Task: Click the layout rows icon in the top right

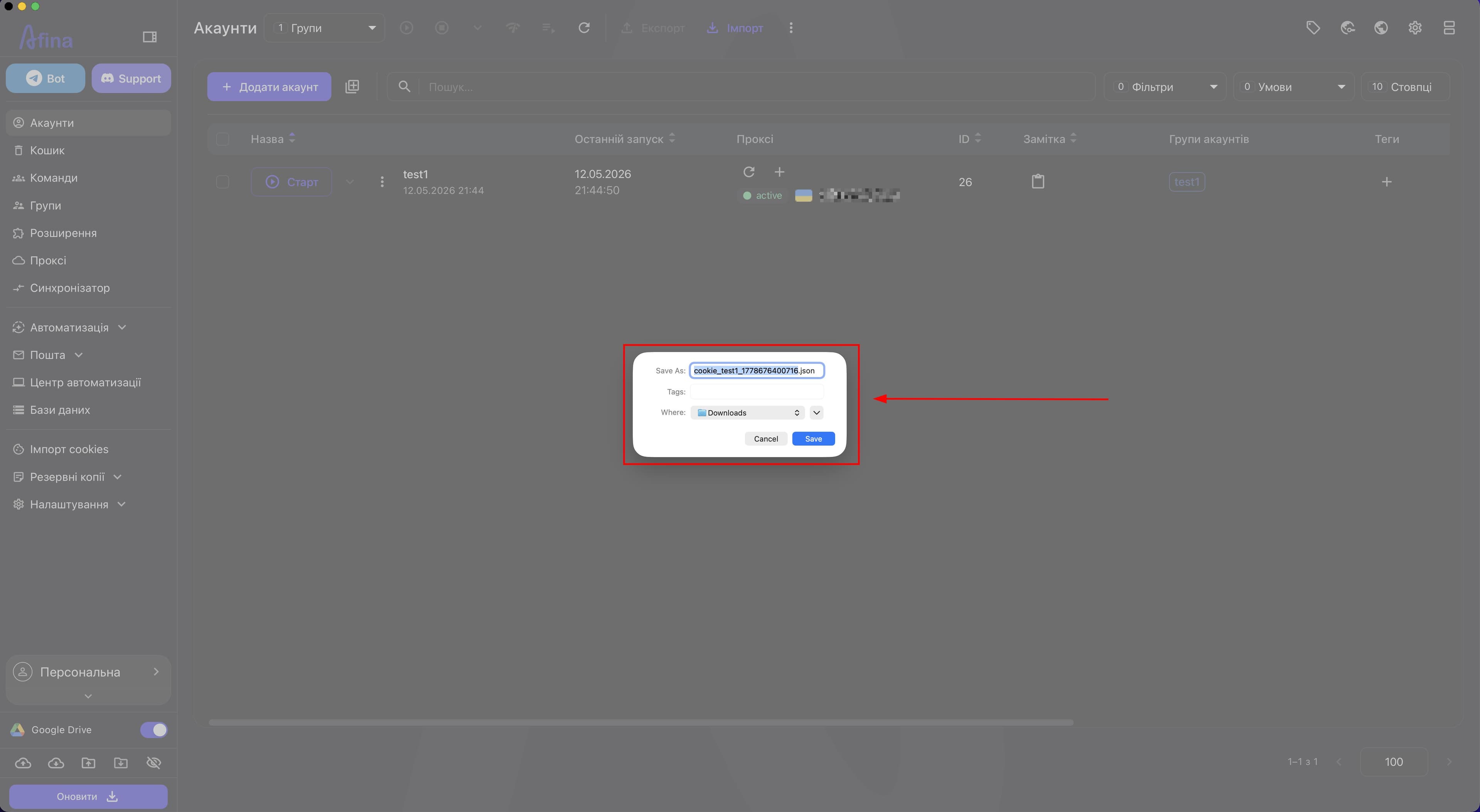Action: coord(1449,28)
